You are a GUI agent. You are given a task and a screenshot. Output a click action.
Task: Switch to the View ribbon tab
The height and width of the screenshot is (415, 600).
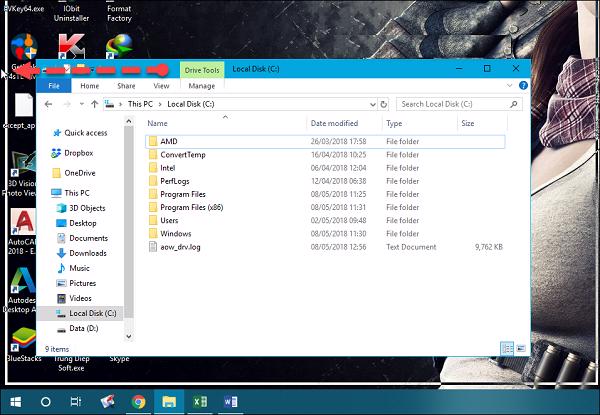[x=158, y=86]
